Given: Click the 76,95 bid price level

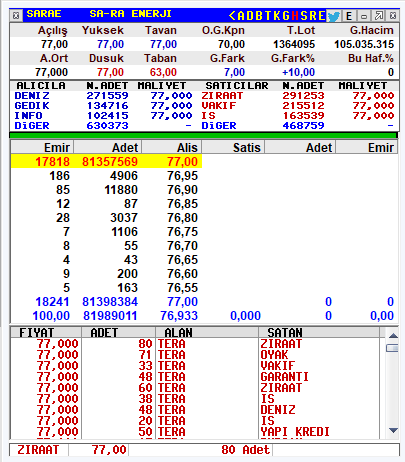Looking at the screenshot, I should click(182, 176).
